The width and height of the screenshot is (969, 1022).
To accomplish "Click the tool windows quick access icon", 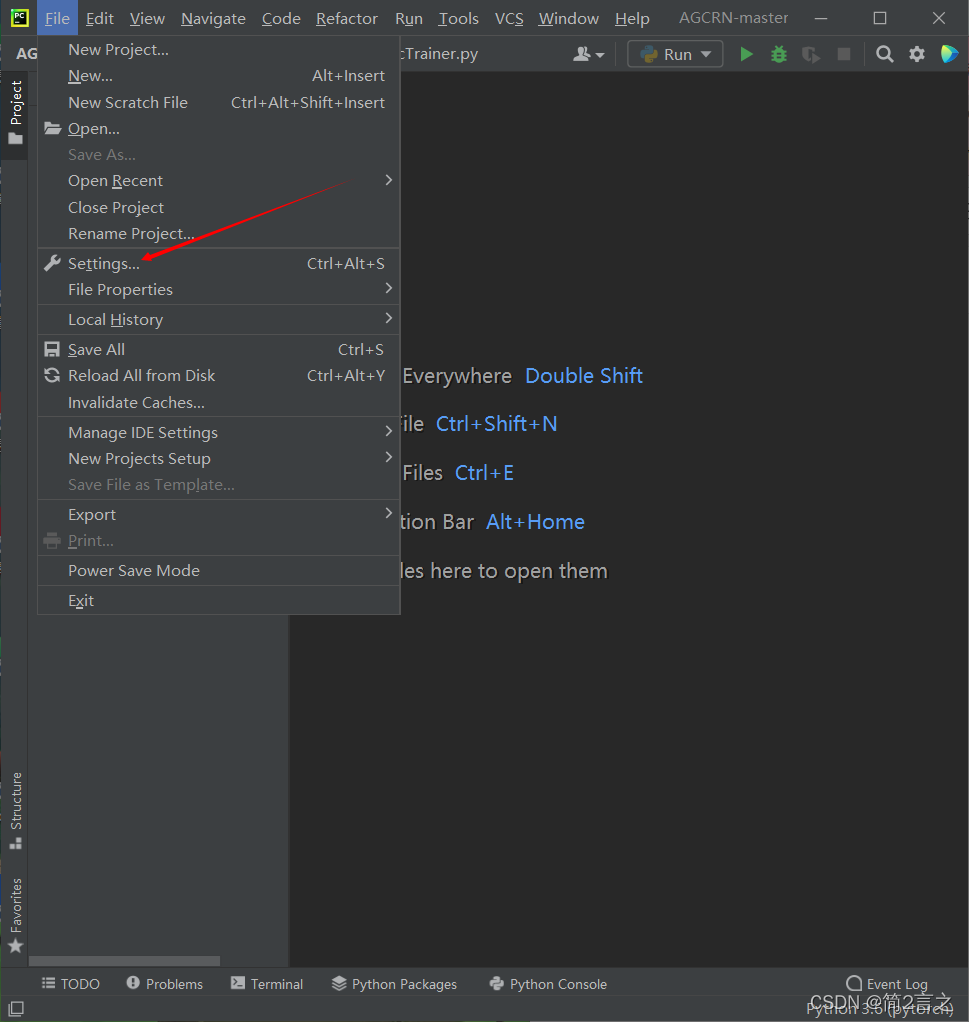I will tap(16, 1009).
